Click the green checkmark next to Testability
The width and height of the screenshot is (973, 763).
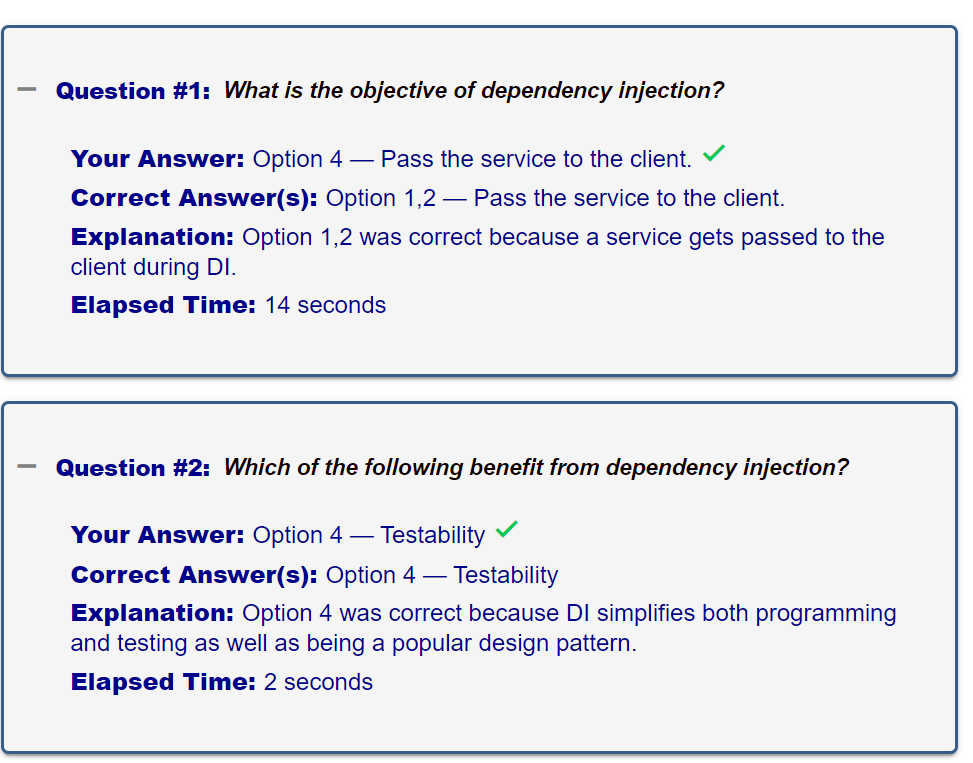coord(506,529)
